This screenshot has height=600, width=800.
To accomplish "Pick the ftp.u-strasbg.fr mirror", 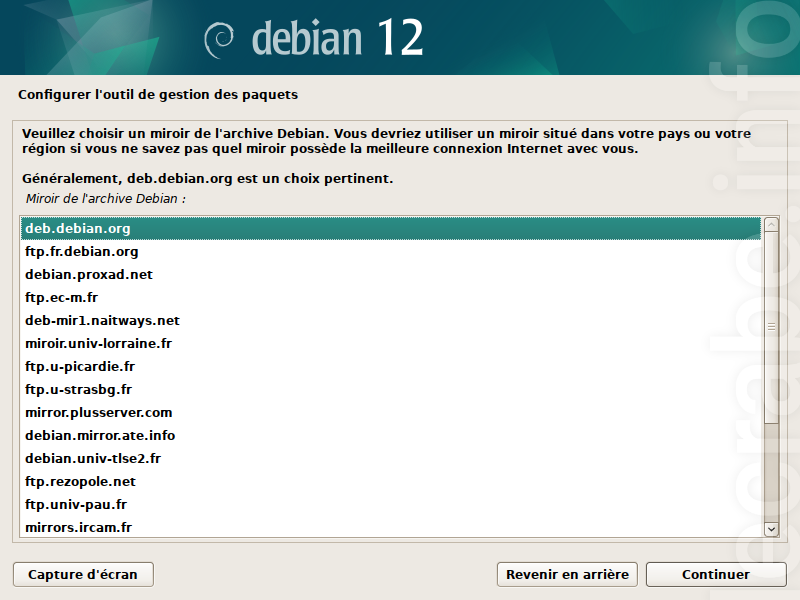I will tap(391, 389).
